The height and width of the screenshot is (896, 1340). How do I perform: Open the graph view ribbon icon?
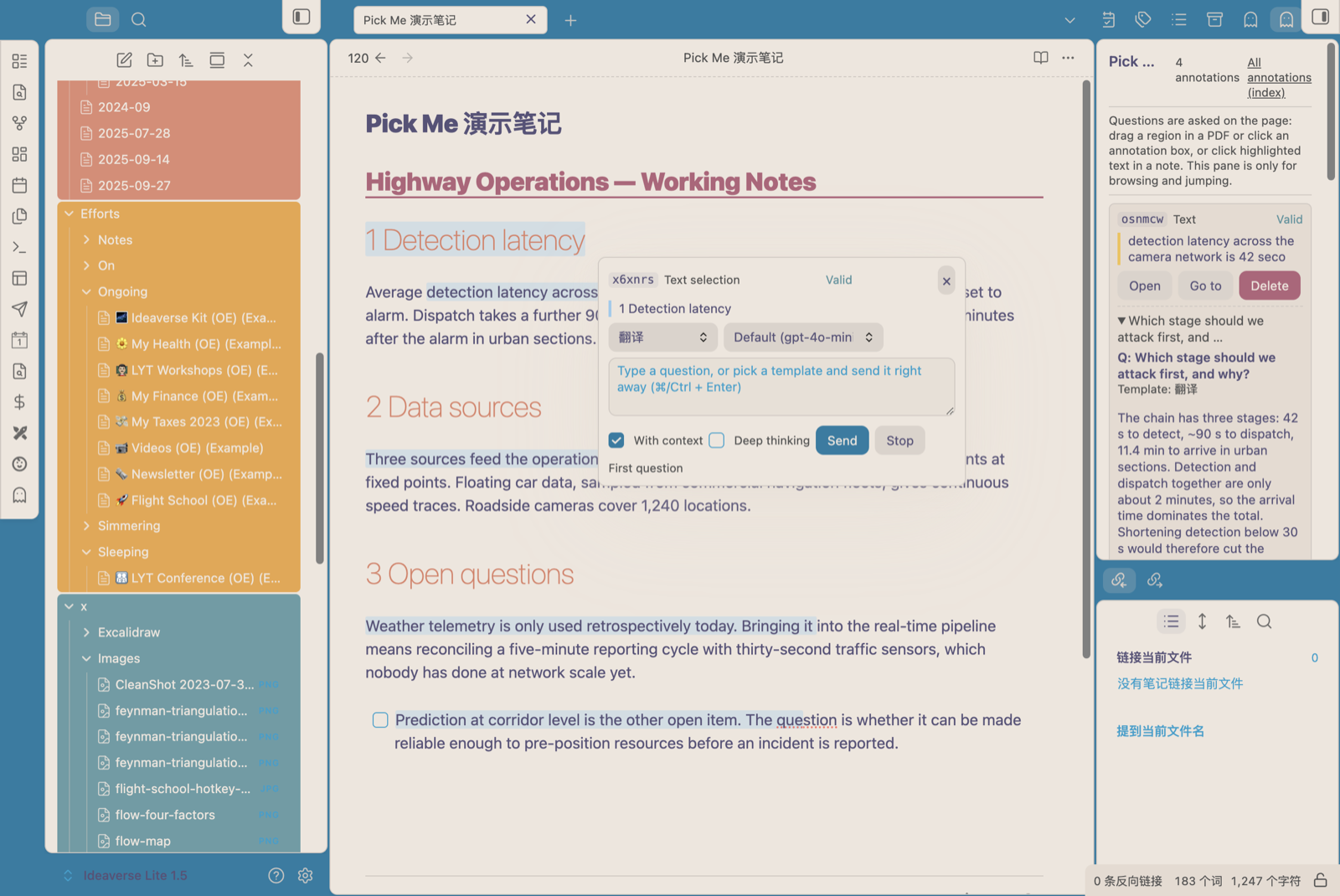coord(19,123)
